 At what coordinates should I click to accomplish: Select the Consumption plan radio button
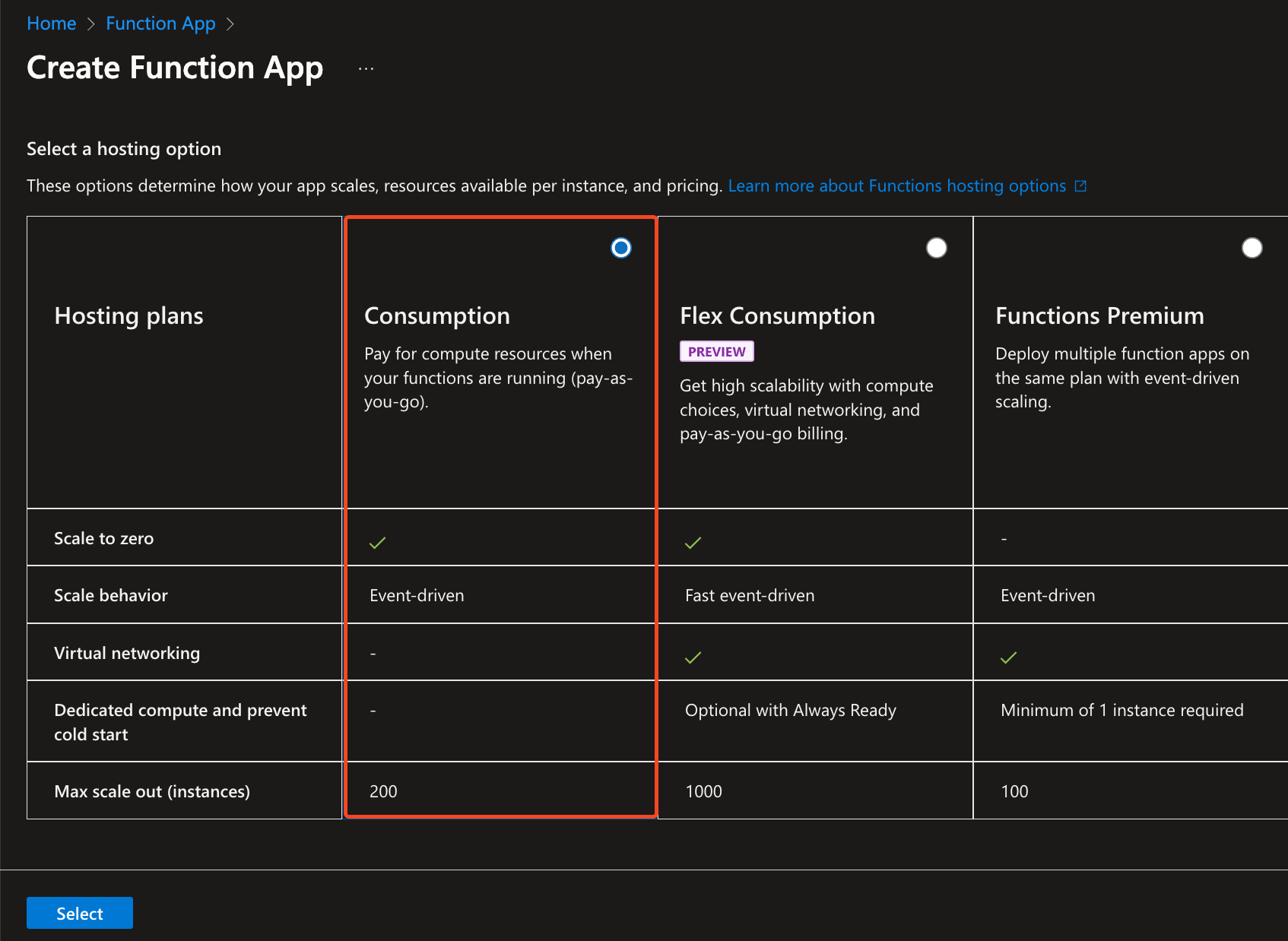coord(621,248)
